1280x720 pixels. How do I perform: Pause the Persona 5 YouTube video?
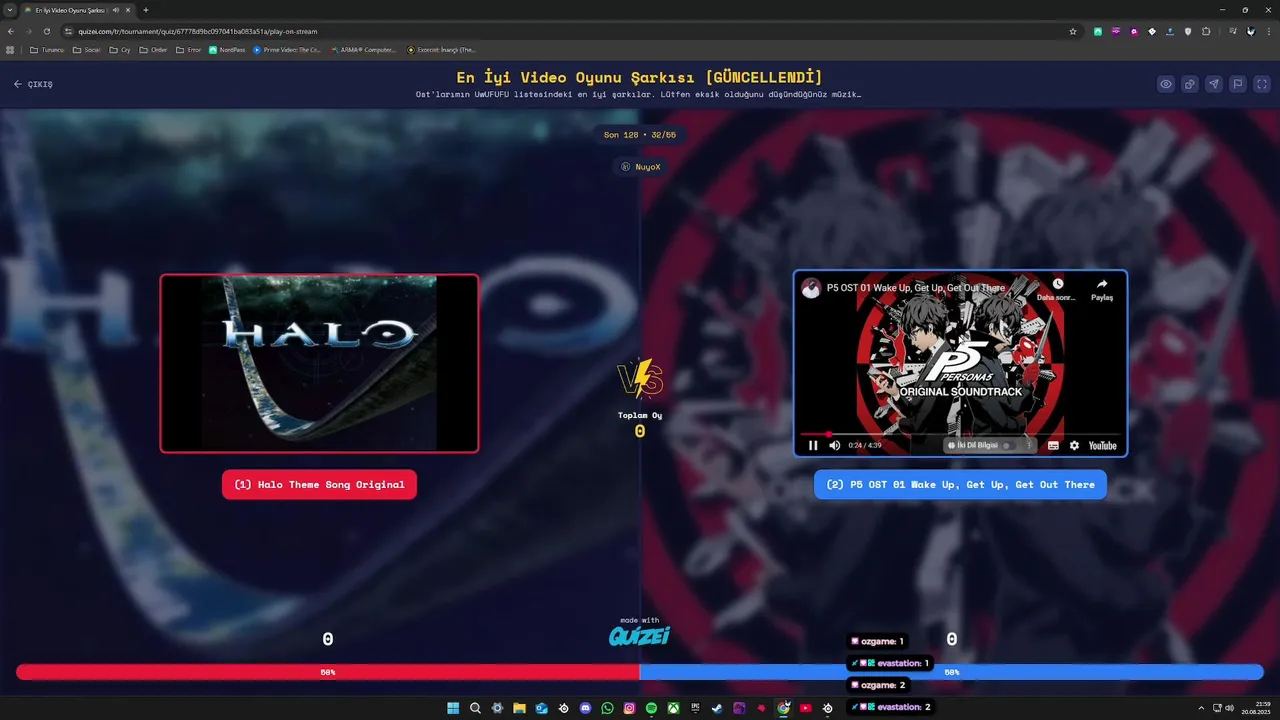pos(813,446)
